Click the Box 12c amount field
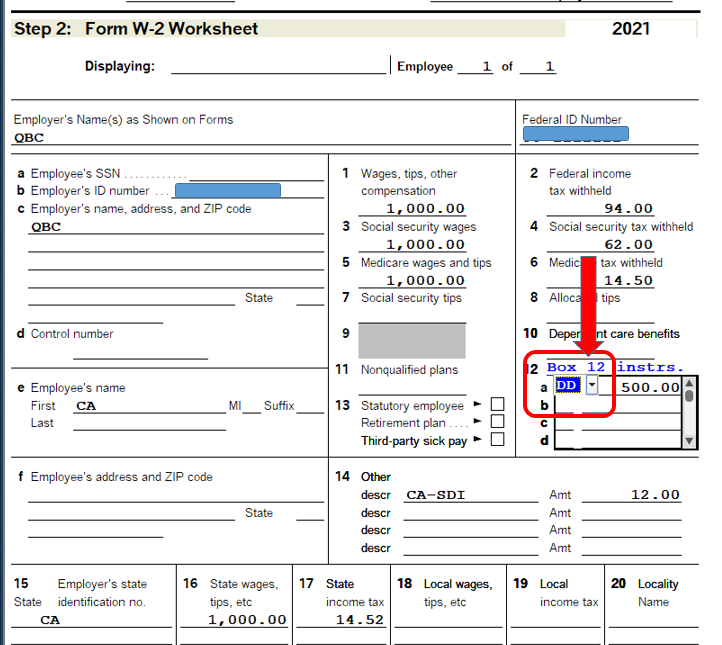 click(631, 423)
